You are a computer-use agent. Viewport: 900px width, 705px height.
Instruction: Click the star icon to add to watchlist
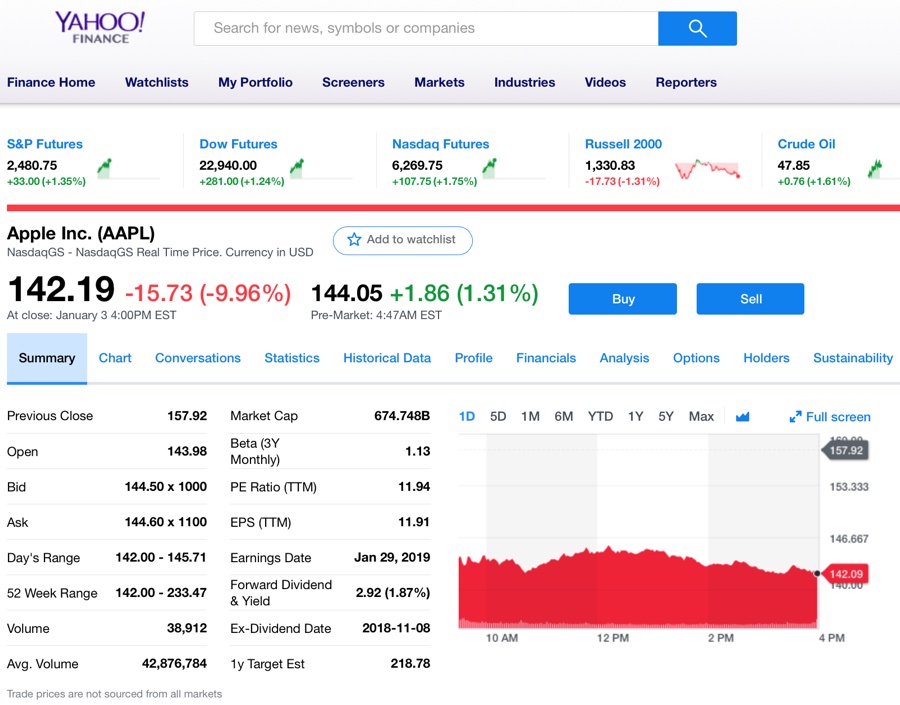pos(354,240)
